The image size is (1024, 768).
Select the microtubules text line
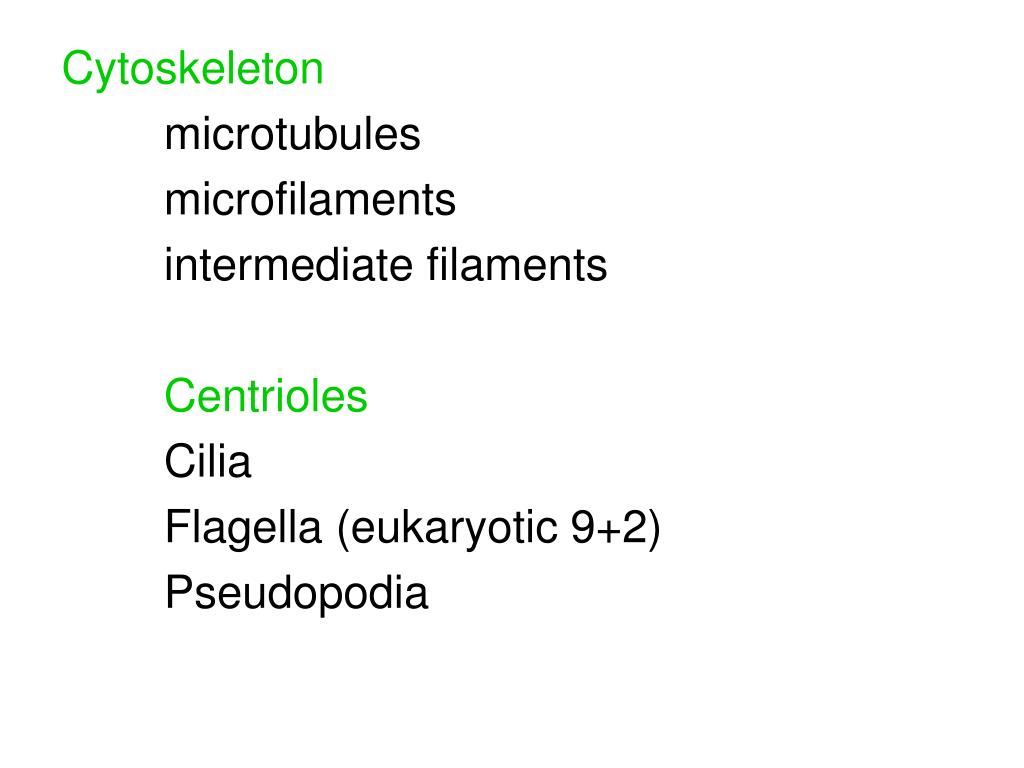pyautogui.click(x=292, y=135)
